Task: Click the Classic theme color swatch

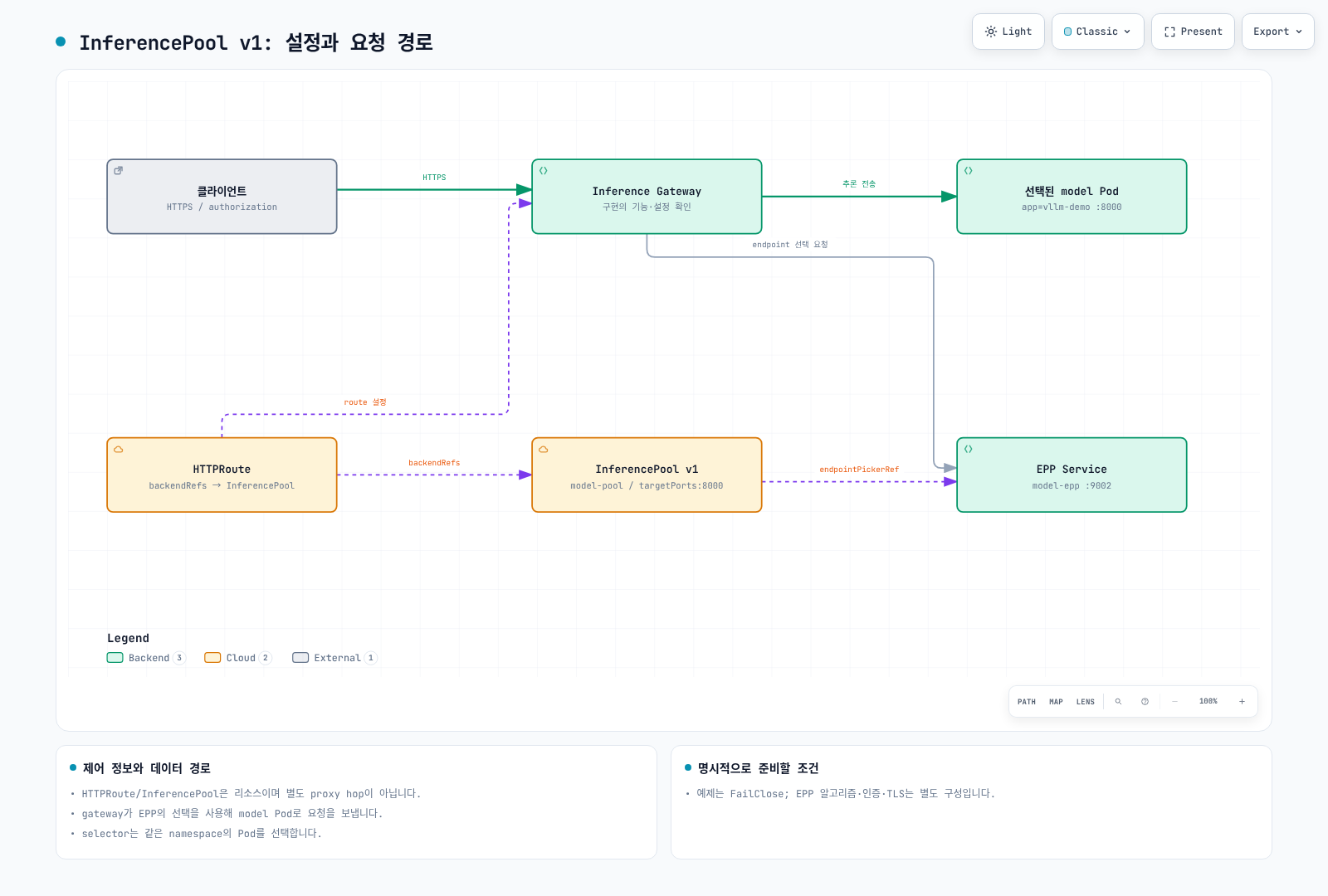Action: (1067, 32)
